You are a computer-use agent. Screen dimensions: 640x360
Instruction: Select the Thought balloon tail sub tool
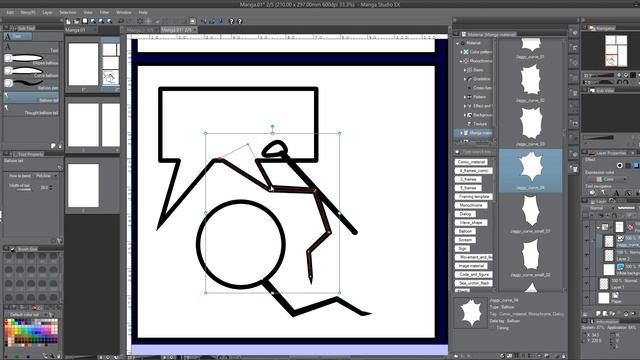point(32,109)
